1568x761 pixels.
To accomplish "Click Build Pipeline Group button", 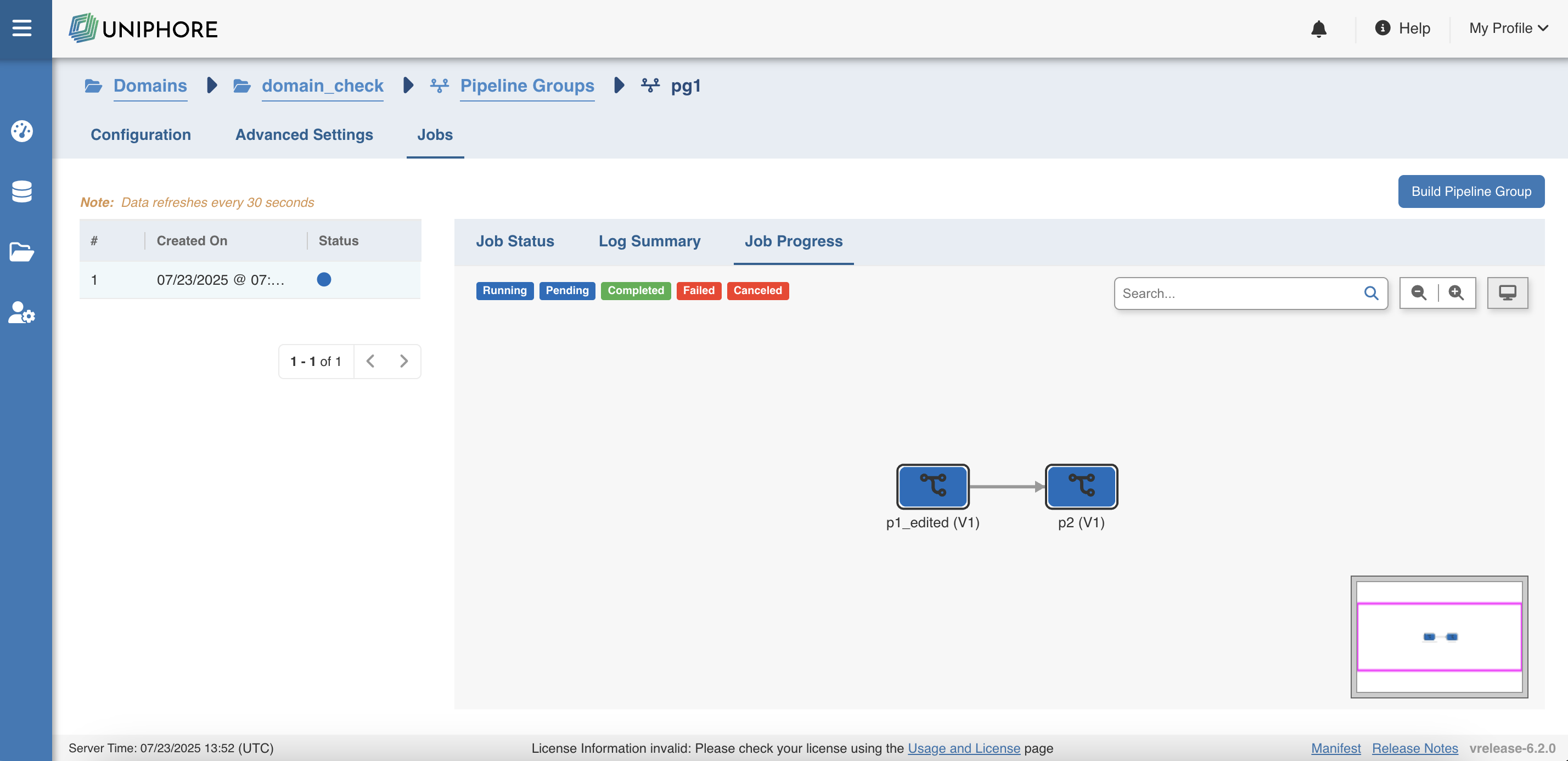I will coord(1471,191).
